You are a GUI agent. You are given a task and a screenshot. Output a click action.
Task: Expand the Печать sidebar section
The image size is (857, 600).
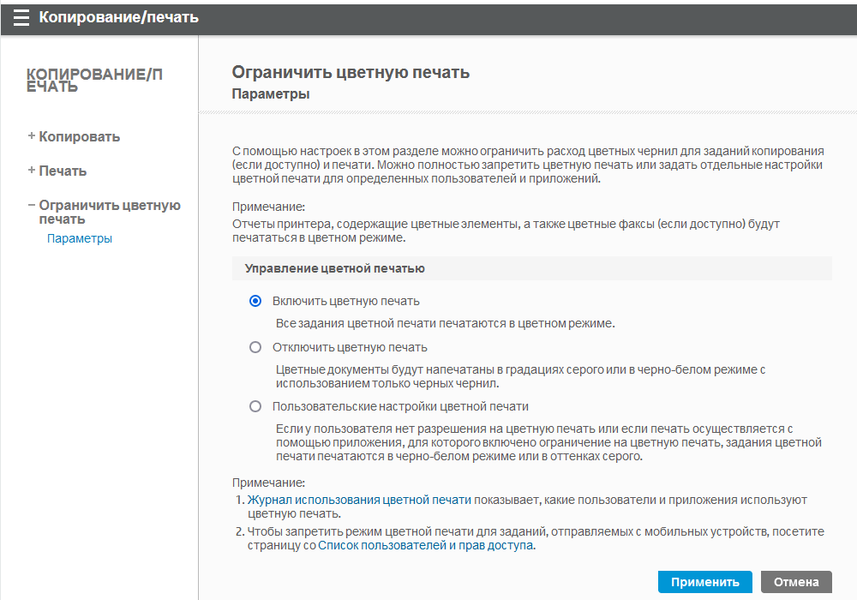click(57, 170)
